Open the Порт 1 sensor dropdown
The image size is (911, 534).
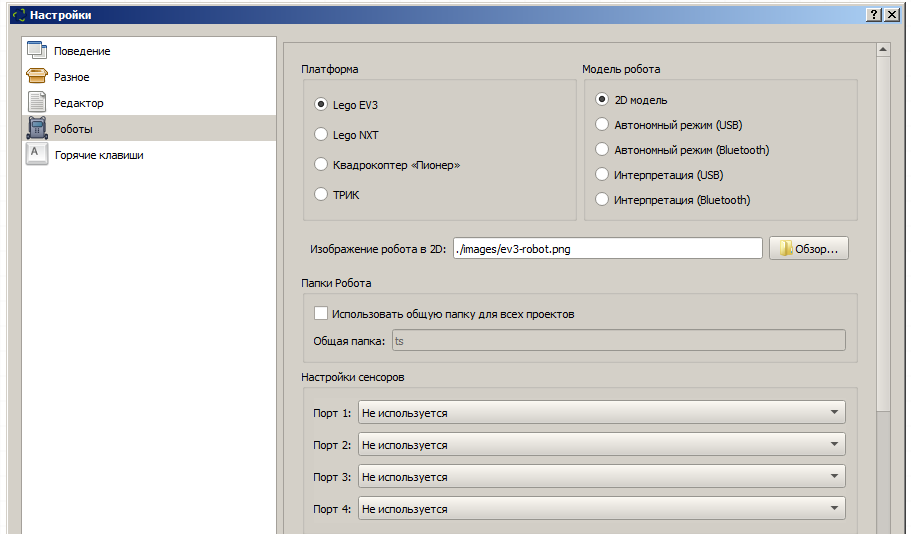pyautogui.click(x=601, y=413)
